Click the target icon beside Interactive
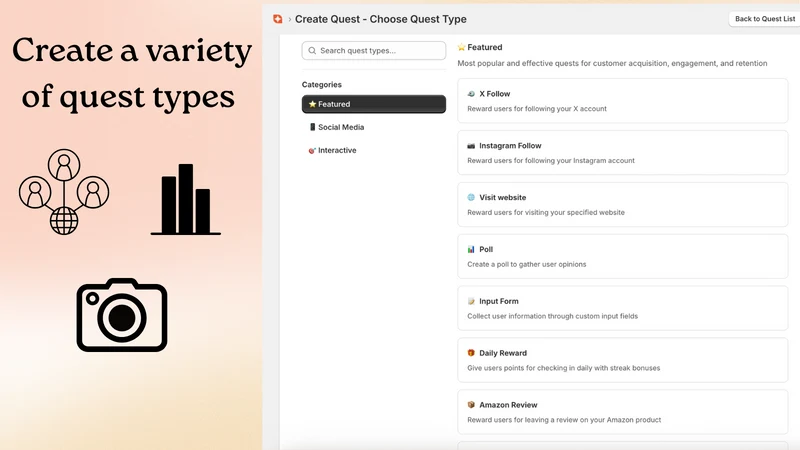This screenshot has height=450, width=800. coord(312,151)
